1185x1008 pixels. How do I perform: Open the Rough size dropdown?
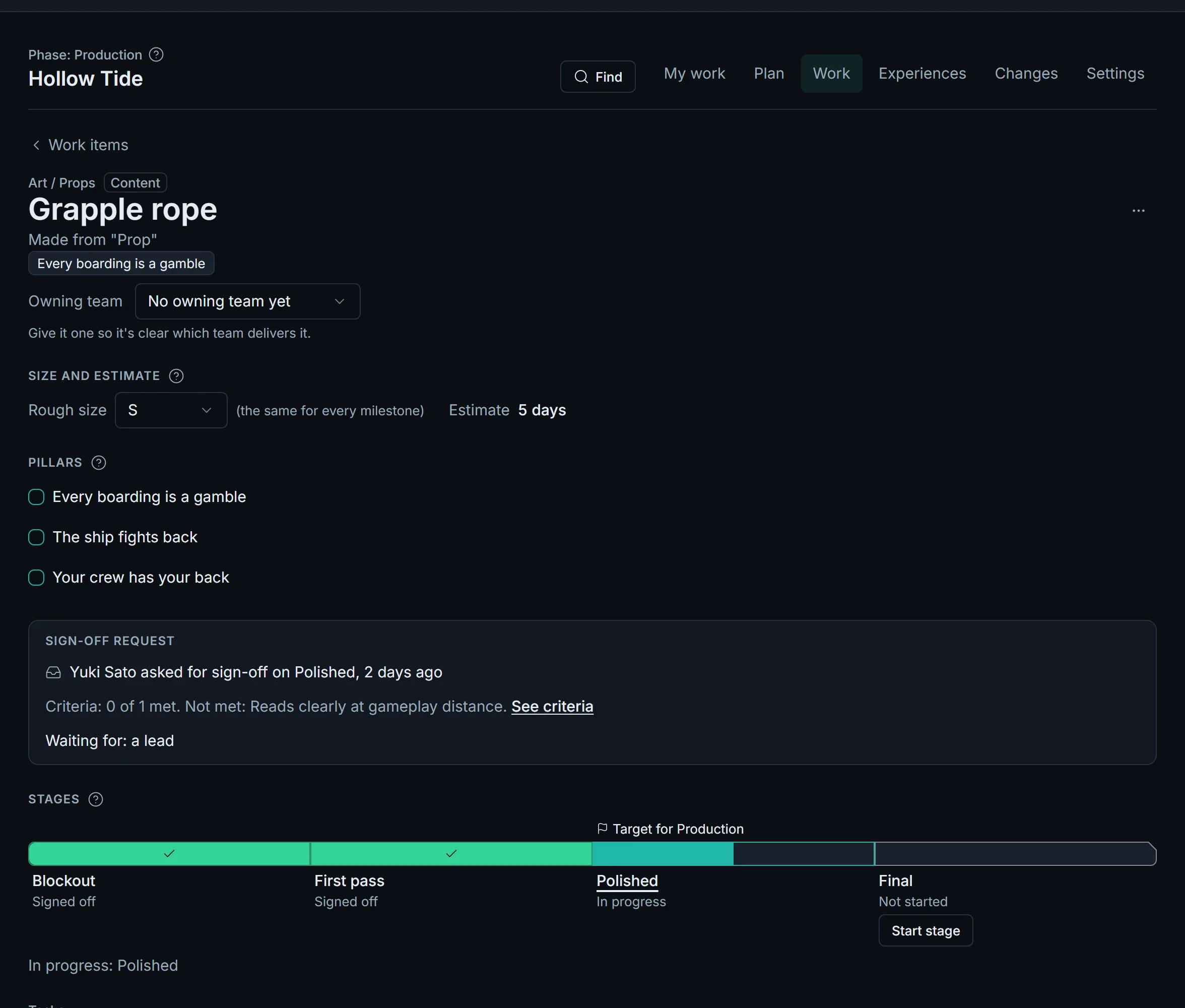click(x=171, y=410)
